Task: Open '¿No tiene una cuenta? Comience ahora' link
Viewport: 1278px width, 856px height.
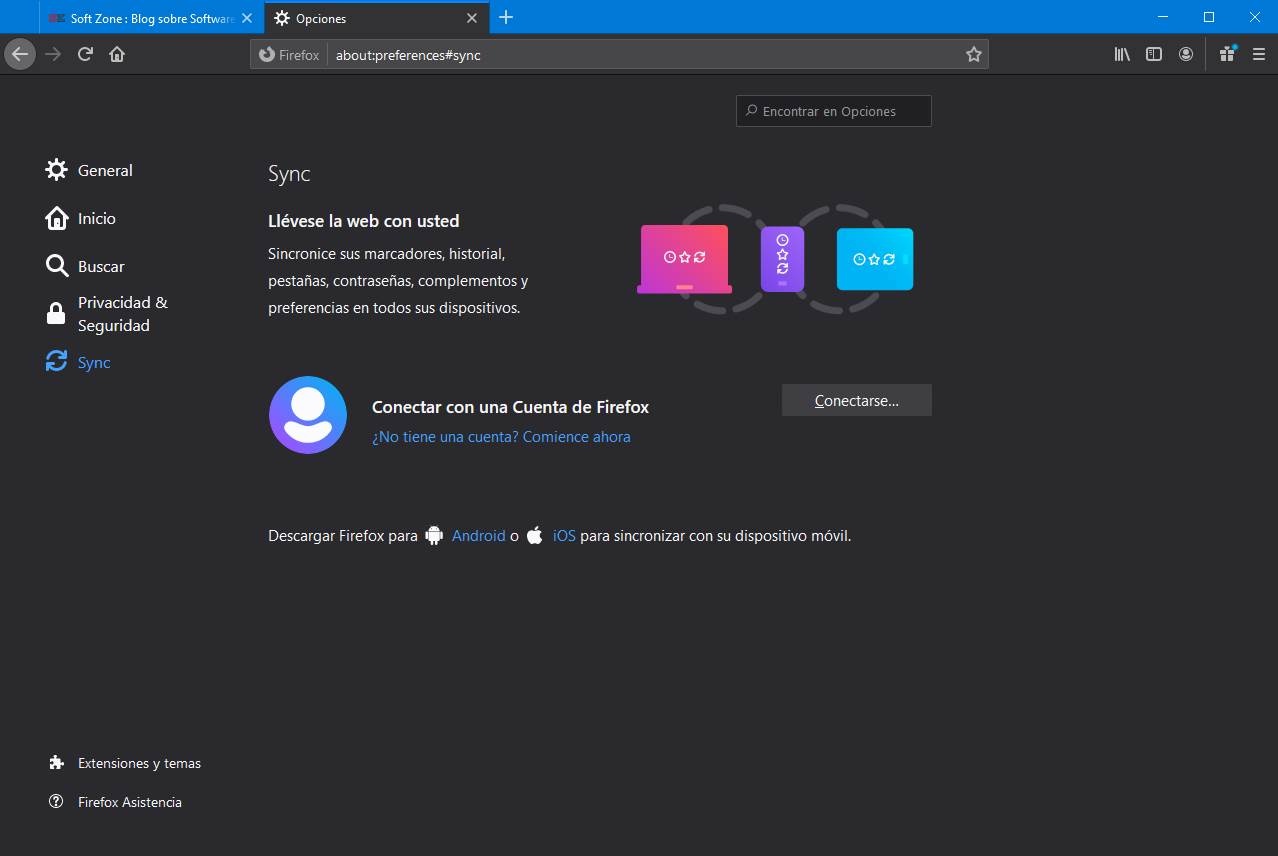Action: point(501,437)
